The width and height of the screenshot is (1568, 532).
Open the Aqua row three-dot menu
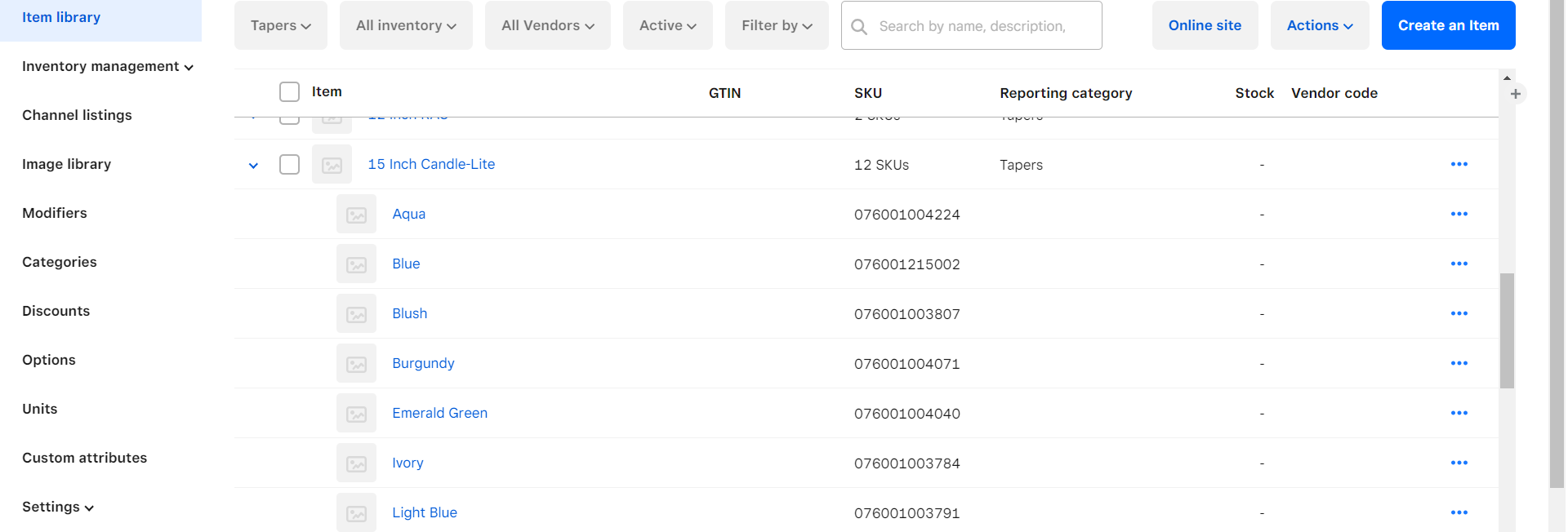coord(1459,214)
